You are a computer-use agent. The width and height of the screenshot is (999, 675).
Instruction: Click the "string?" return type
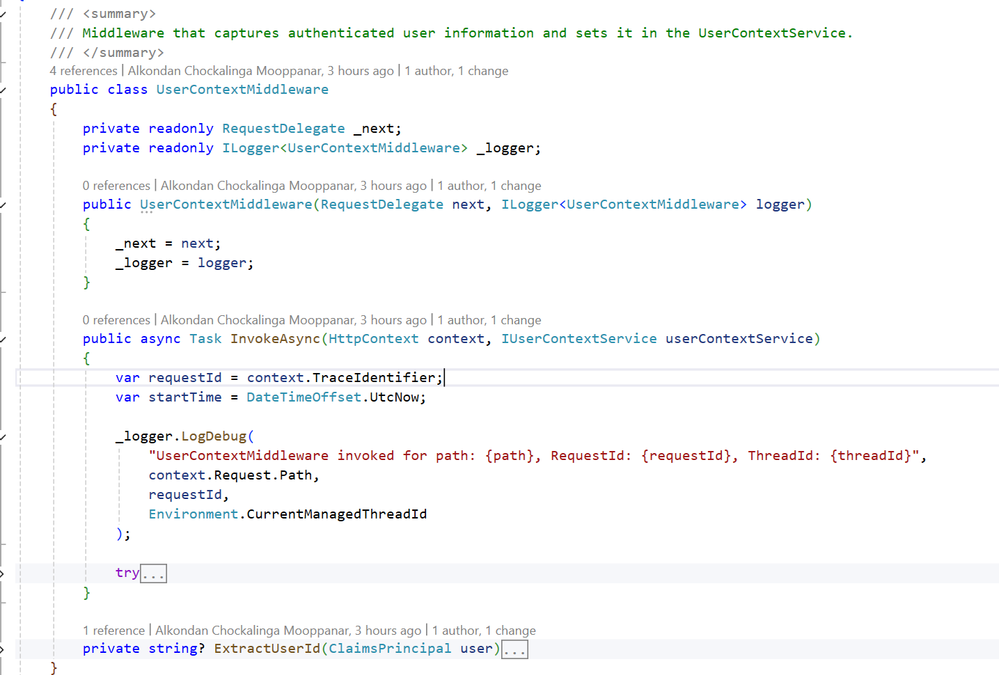click(x=176, y=648)
